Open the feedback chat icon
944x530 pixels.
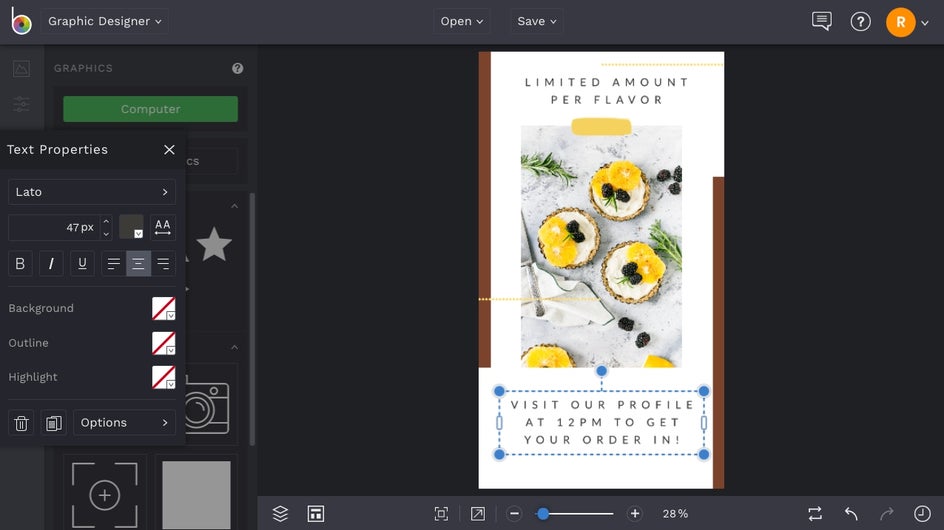coord(822,21)
